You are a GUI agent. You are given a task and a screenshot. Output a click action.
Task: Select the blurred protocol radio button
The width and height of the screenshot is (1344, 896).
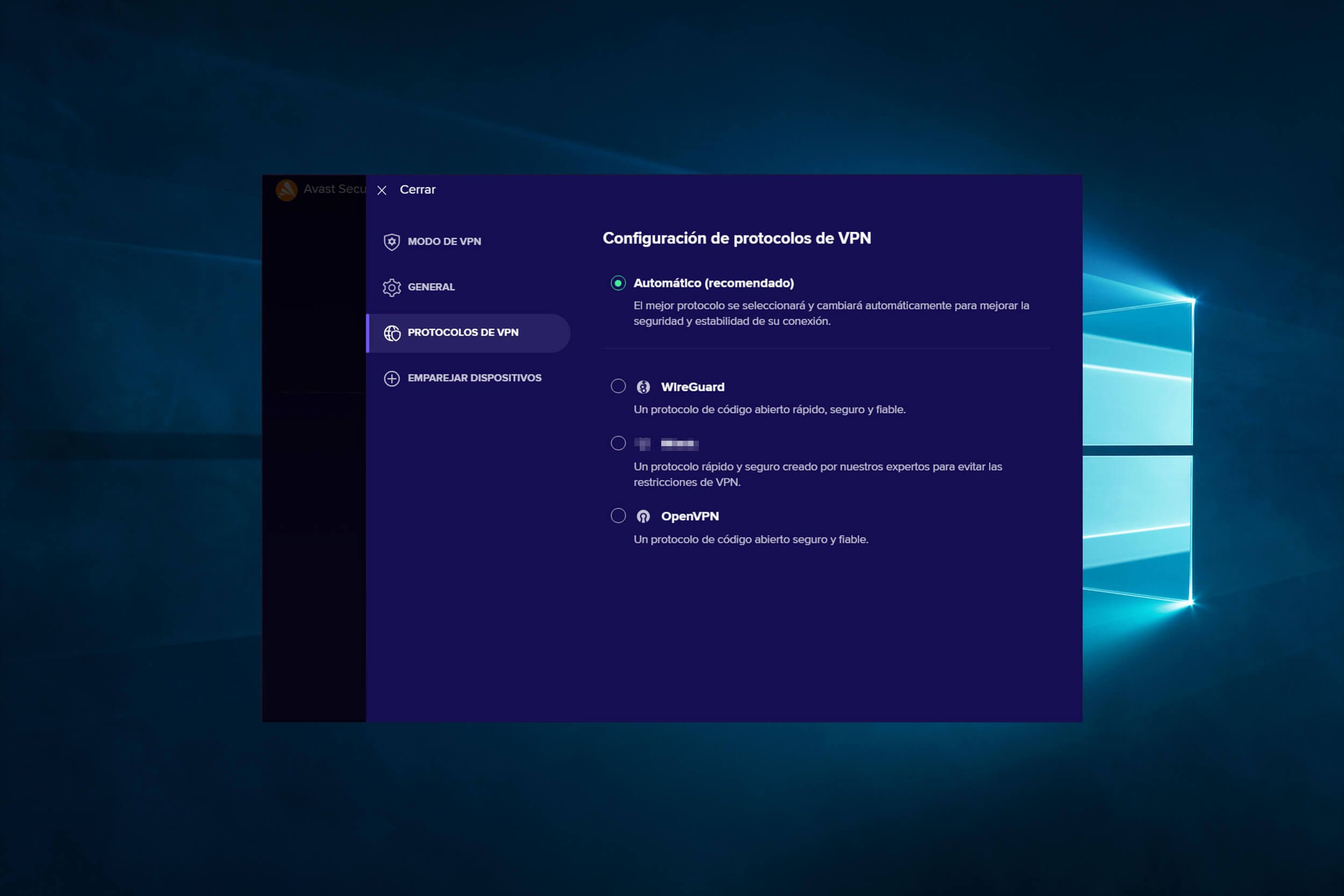click(x=618, y=443)
